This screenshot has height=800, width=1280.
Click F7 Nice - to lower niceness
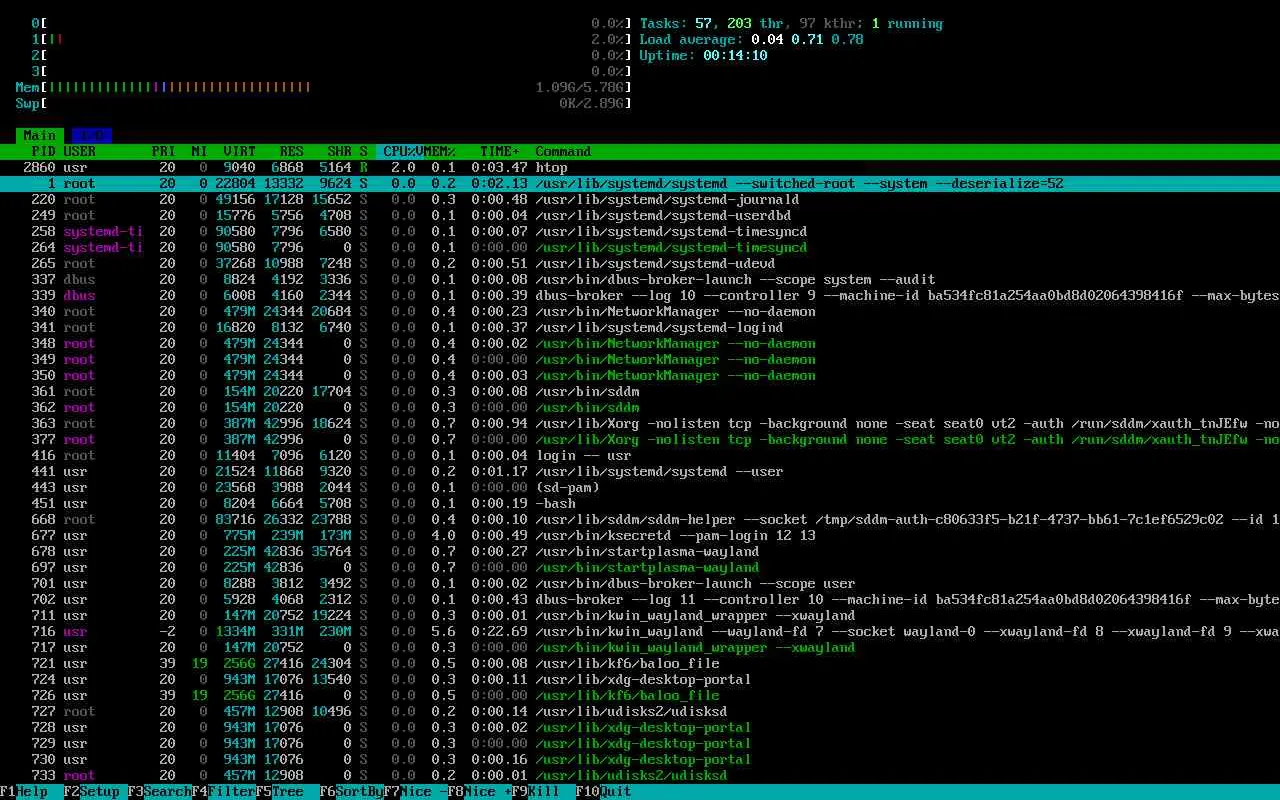tap(416, 791)
